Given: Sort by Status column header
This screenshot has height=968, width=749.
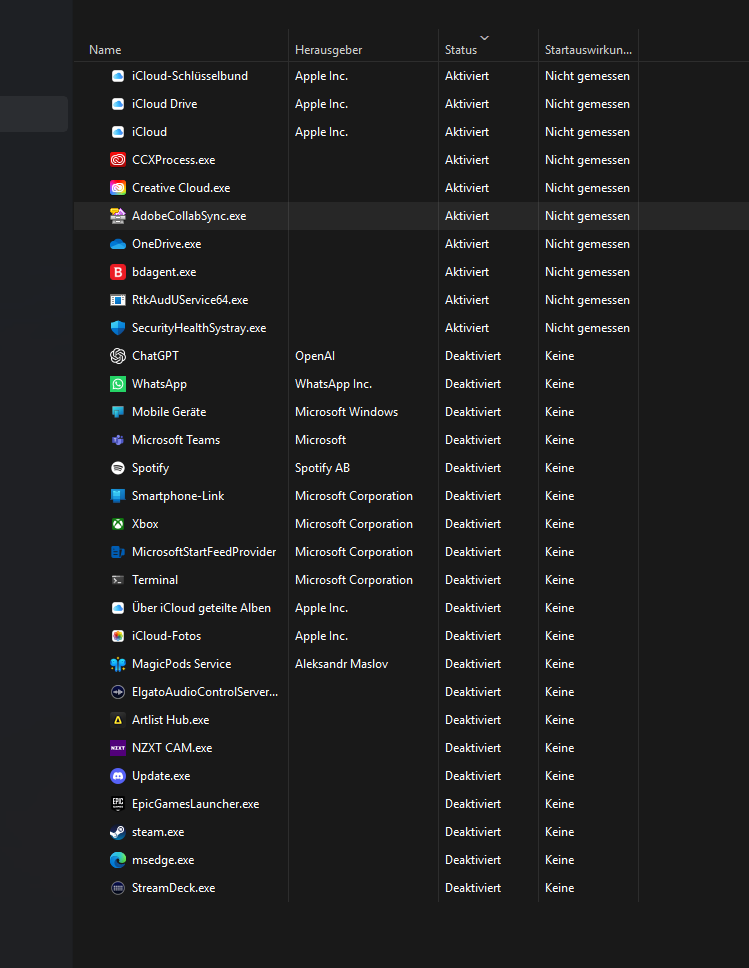Looking at the screenshot, I should pyautogui.click(x=461, y=50).
